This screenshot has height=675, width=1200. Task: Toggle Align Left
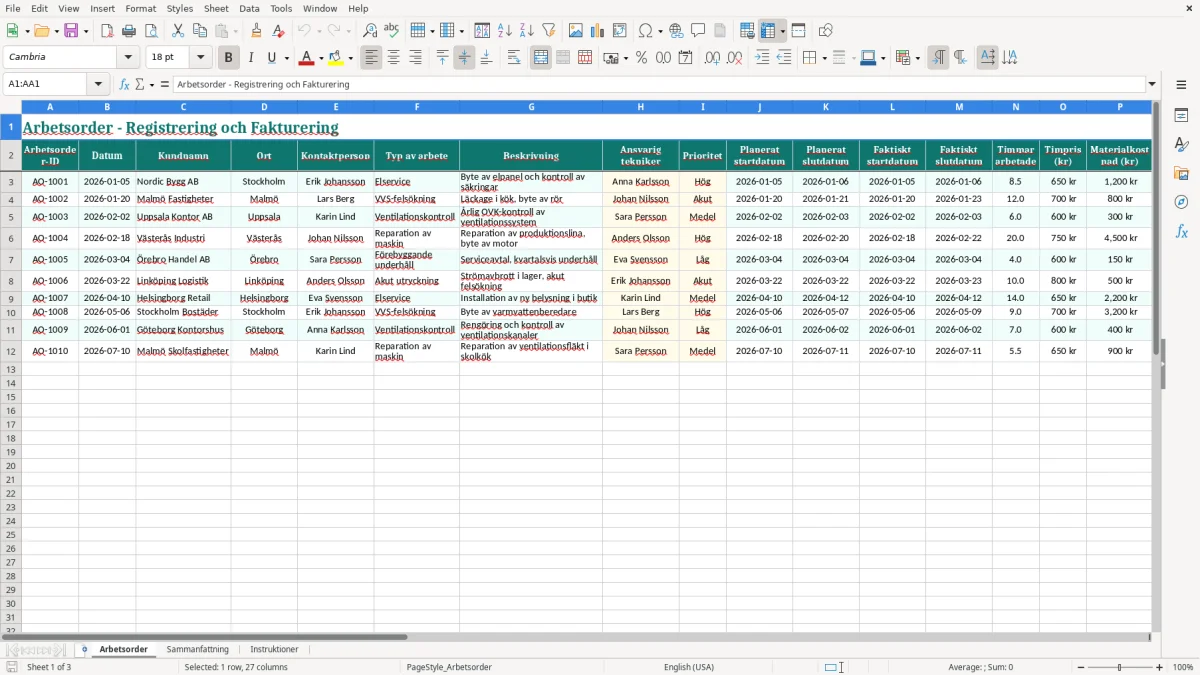point(372,58)
